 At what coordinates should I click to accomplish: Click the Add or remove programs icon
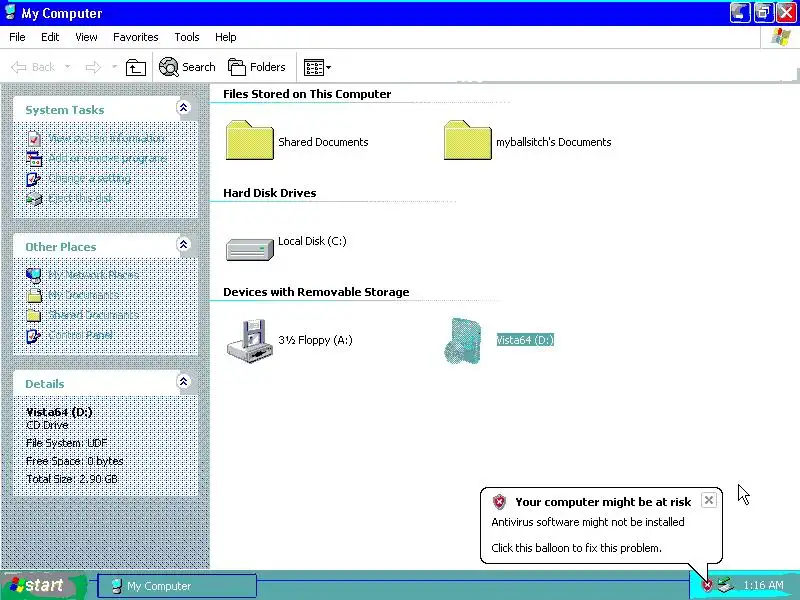coord(34,159)
